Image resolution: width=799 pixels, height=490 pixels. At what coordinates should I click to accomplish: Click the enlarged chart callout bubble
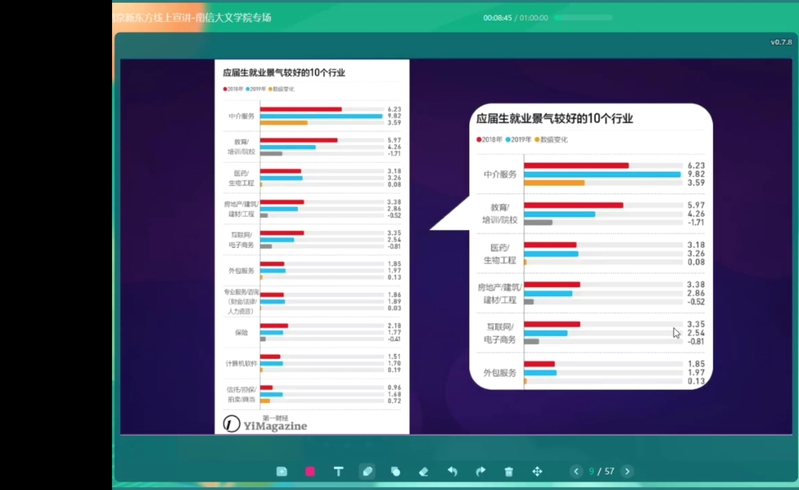pyautogui.click(x=590, y=250)
